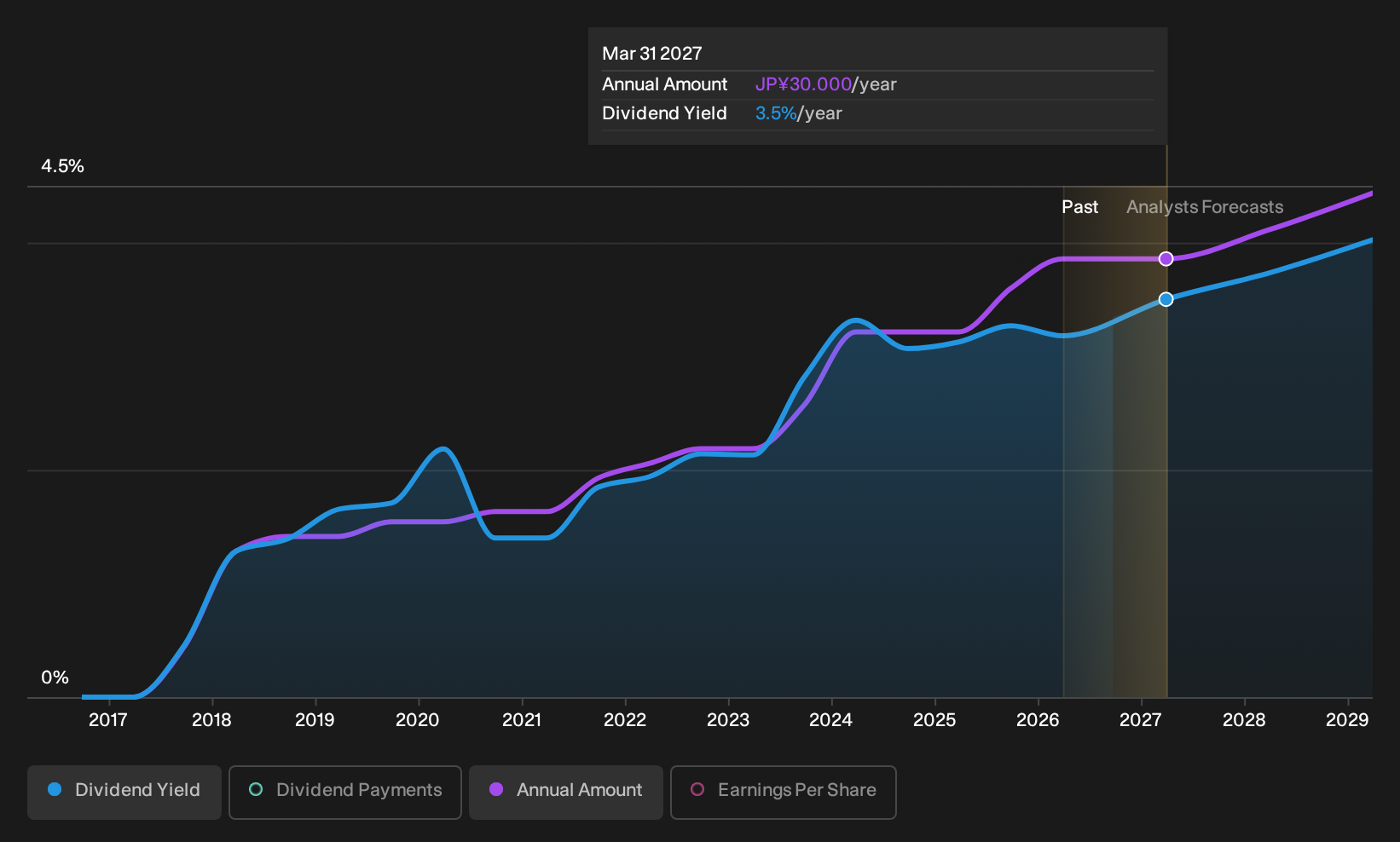Viewport: 1400px width, 842px height.
Task: Toggle the Dividend Yield legend button
Action: coord(124,792)
